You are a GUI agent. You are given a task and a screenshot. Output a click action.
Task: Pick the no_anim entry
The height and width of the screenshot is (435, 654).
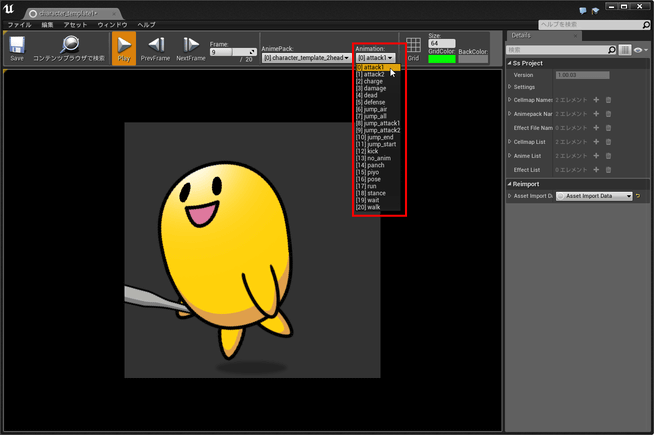pos(378,158)
